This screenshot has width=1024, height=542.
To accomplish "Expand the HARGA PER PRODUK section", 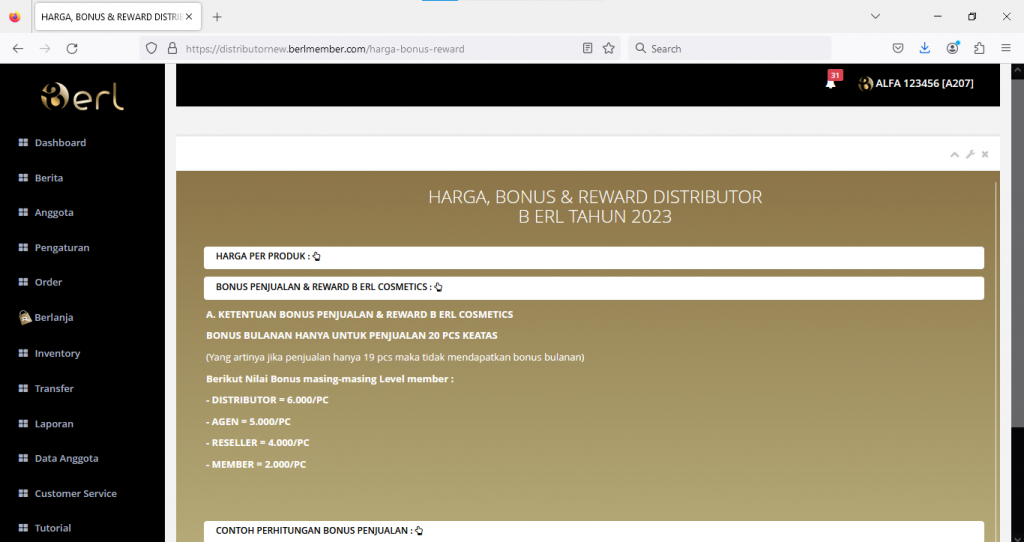I will (x=267, y=257).
